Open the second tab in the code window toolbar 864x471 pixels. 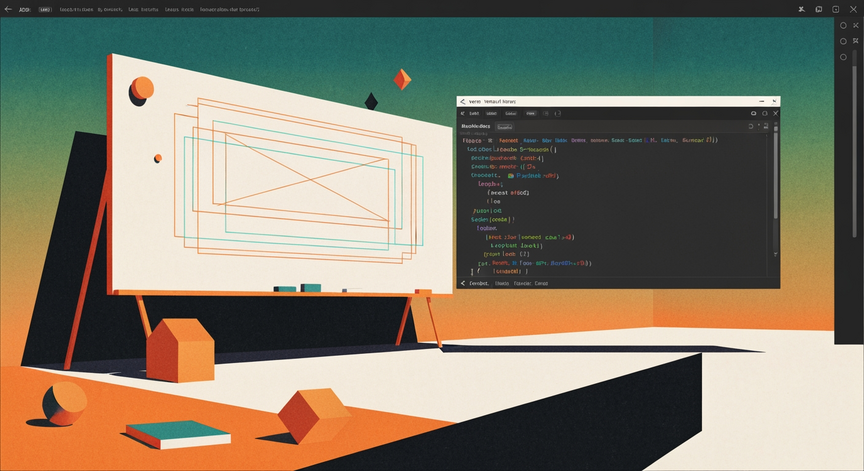coord(491,113)
